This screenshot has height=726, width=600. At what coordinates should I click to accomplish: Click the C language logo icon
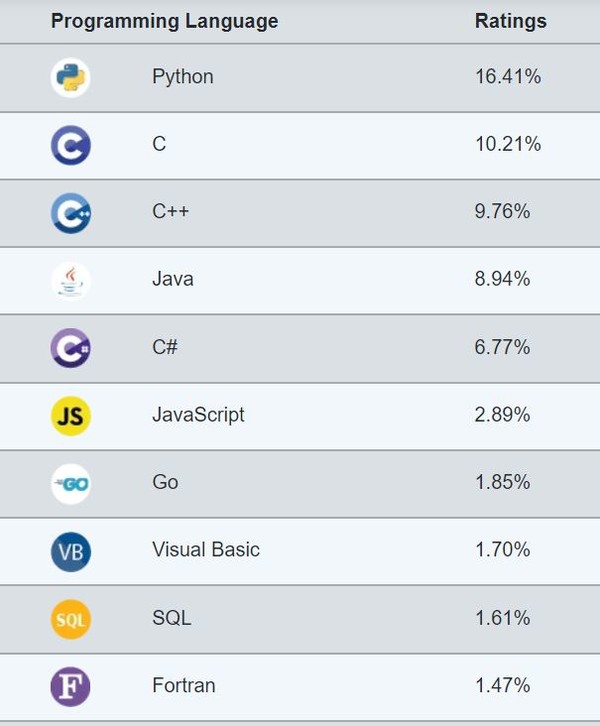point(71,145)
